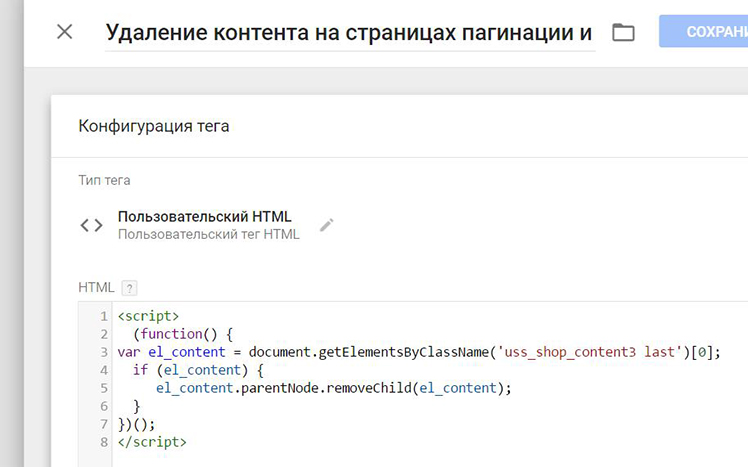Screen dimensions: 748x467
Task: Click line number 5 in the gutter
Action: (104, 388)
